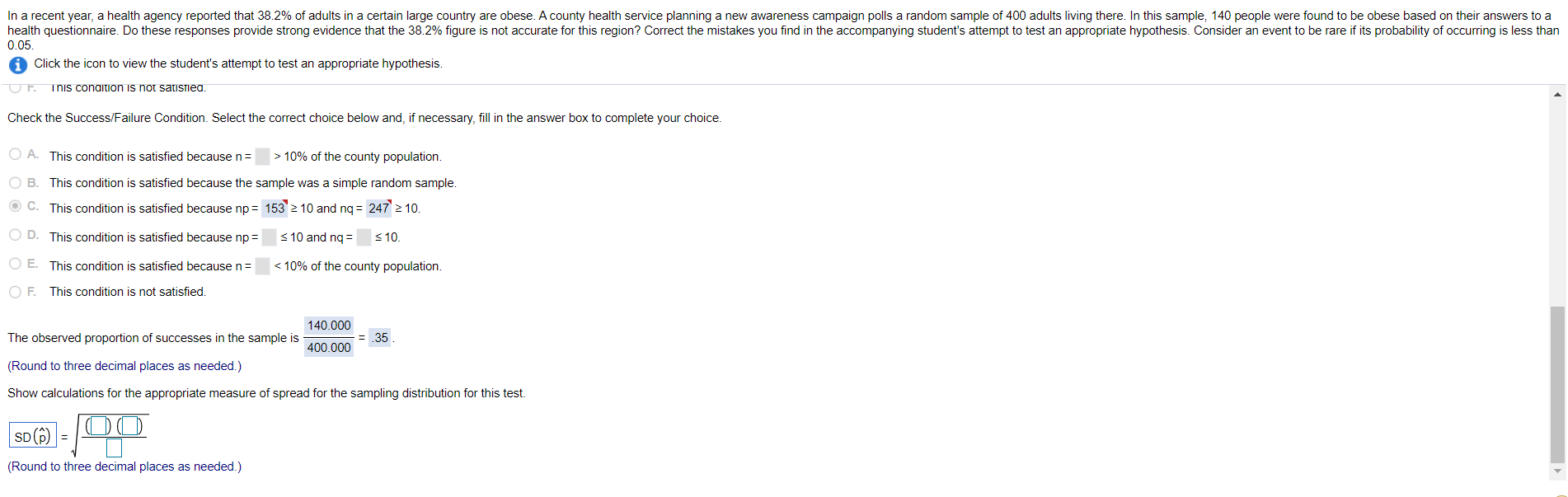Click the scrollbar up arrow
This screenshot has width=1568, height=497.
coord(1558,94)
